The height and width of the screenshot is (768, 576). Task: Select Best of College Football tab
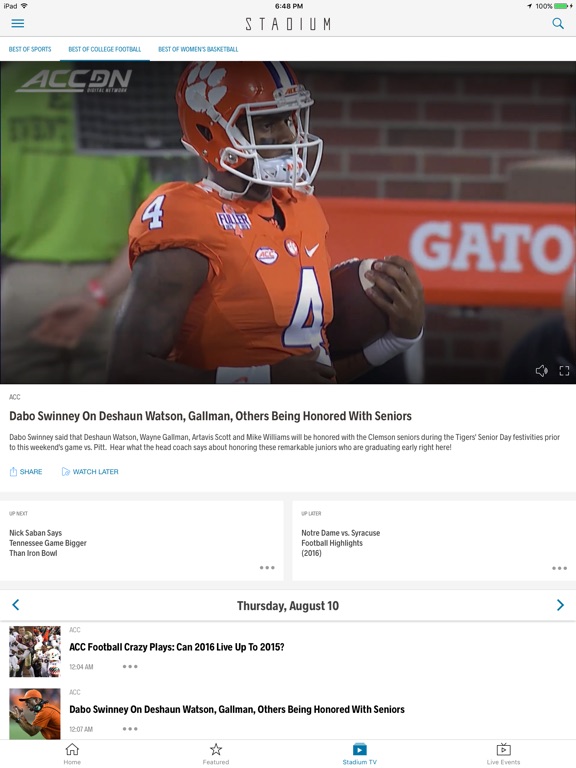[105, 49]
